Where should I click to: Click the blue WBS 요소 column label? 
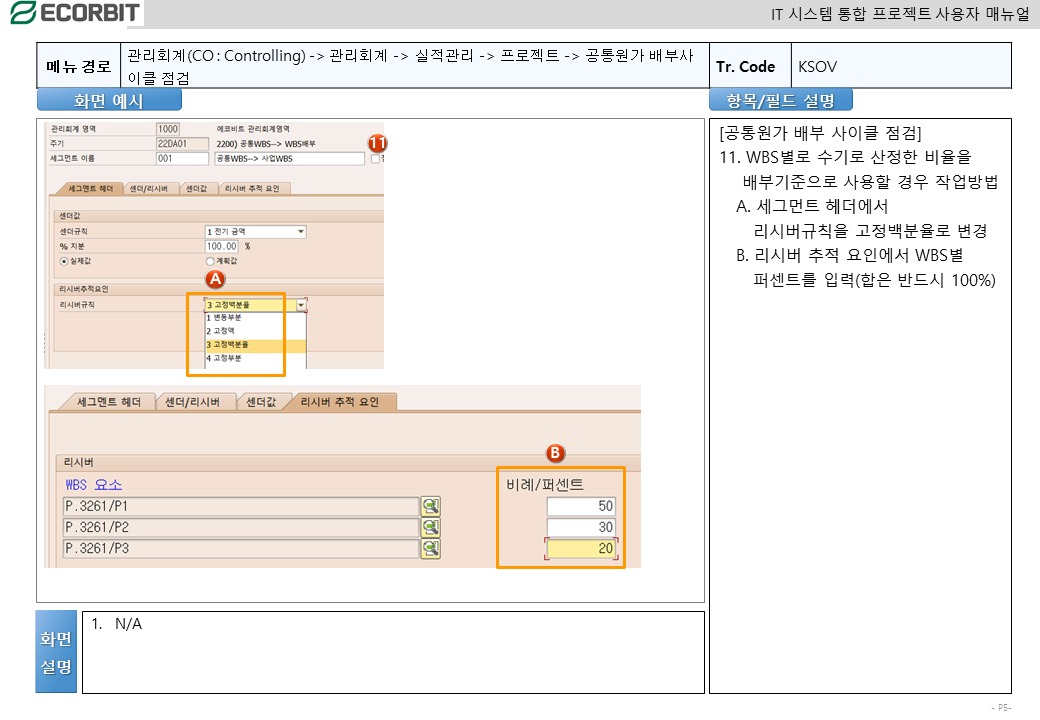(x=93, y=484)
